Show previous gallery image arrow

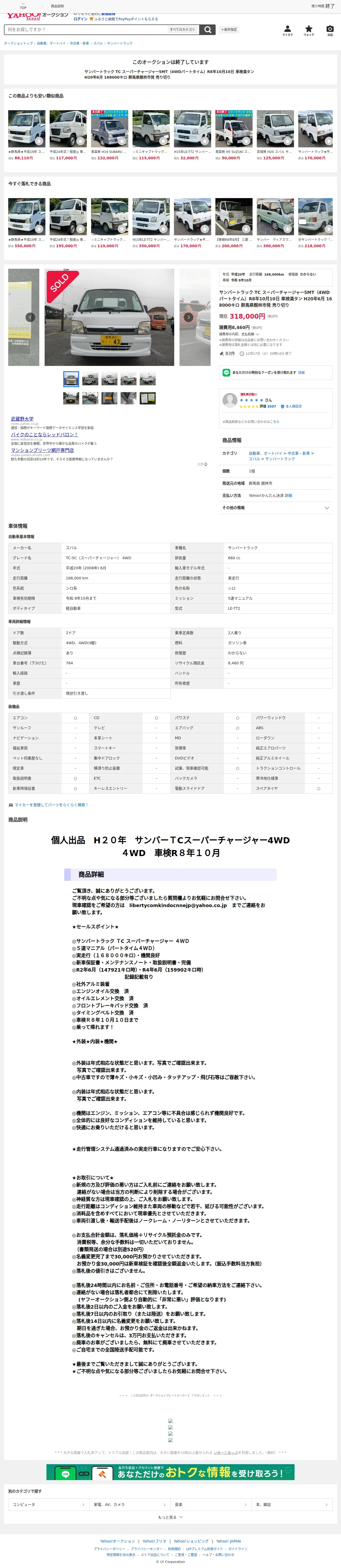[31, 317]
